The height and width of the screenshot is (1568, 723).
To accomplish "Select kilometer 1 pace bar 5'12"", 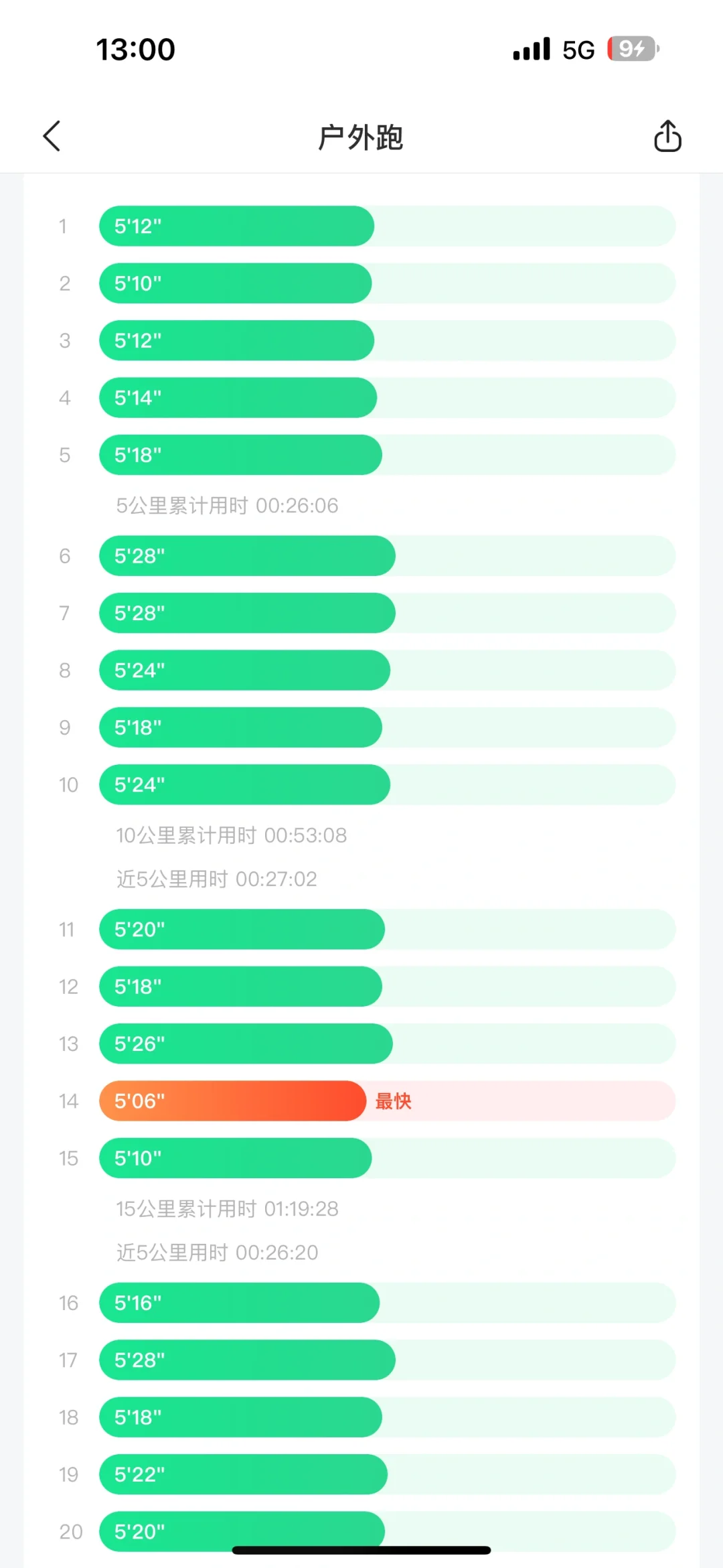I will point(236,226).
